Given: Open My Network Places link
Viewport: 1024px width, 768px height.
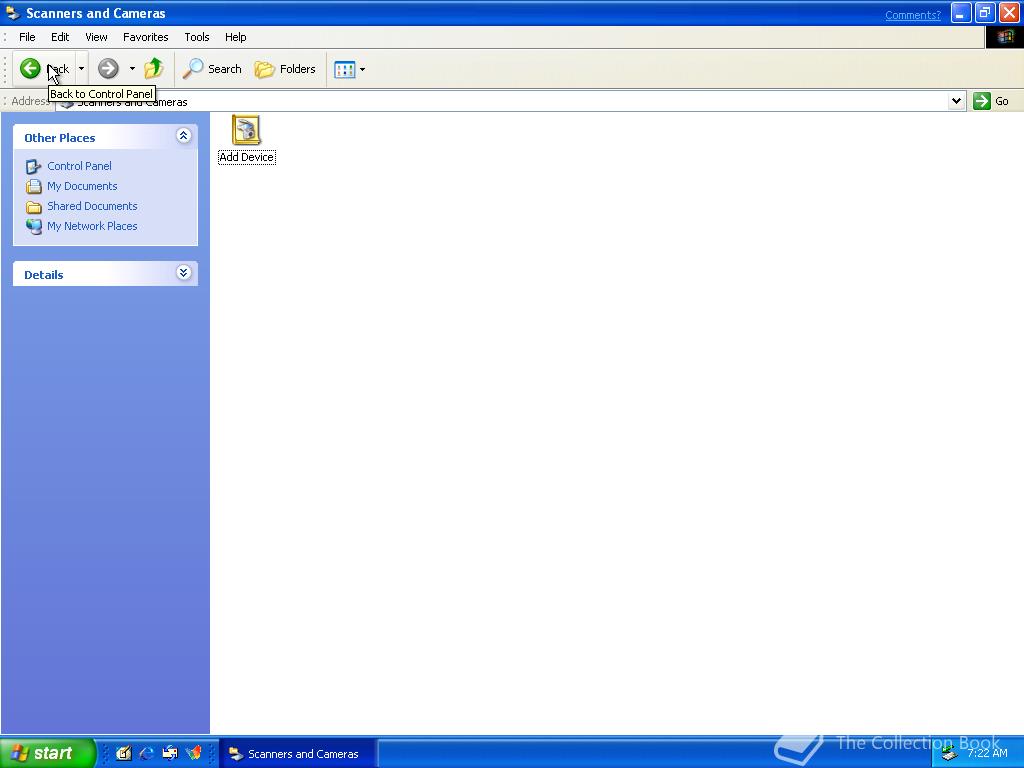Looking at the screenshot, I should (92, 226).
